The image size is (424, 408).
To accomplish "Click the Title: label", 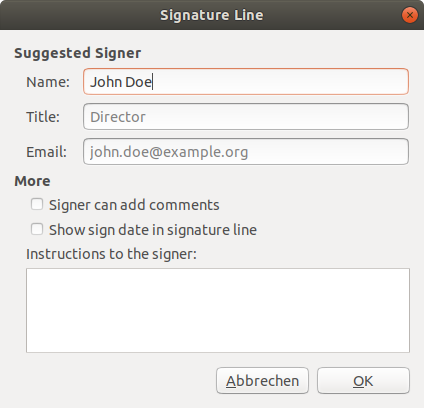I will coord(43,117).
